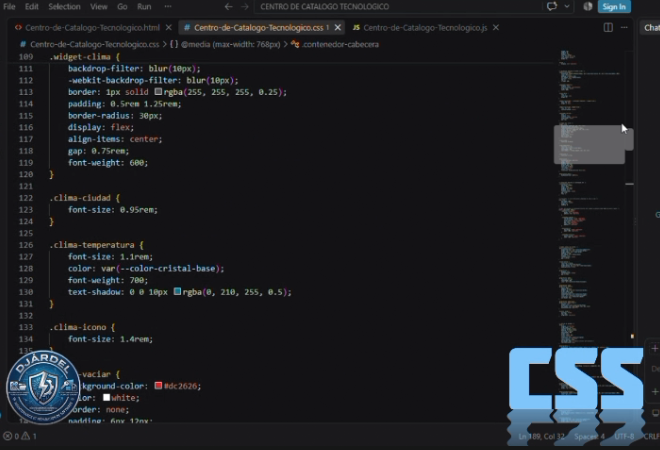Click the .widget-clima selector text
Screen dimensions: 660x450
click(80, 57)
